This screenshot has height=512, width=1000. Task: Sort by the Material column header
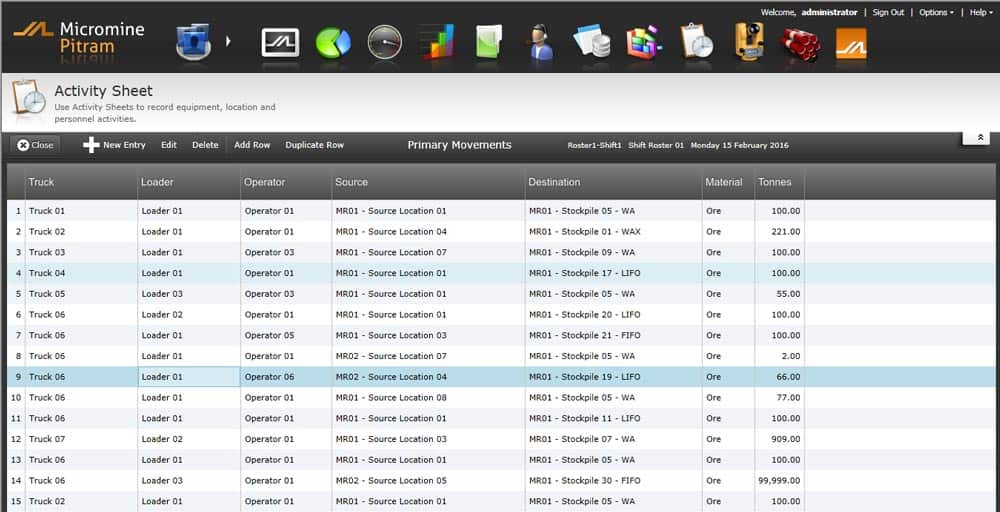tap(728, 182)
